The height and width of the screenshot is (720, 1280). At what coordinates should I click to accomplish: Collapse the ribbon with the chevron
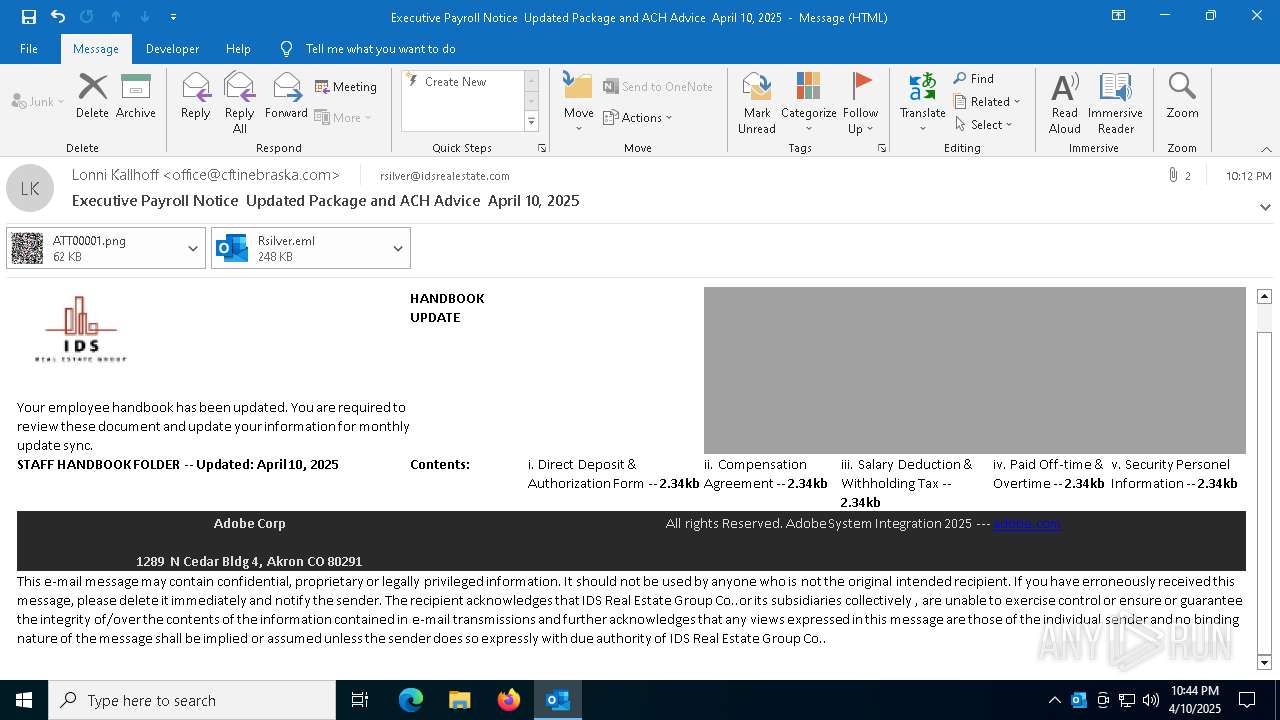click(x=1266, y=149)
